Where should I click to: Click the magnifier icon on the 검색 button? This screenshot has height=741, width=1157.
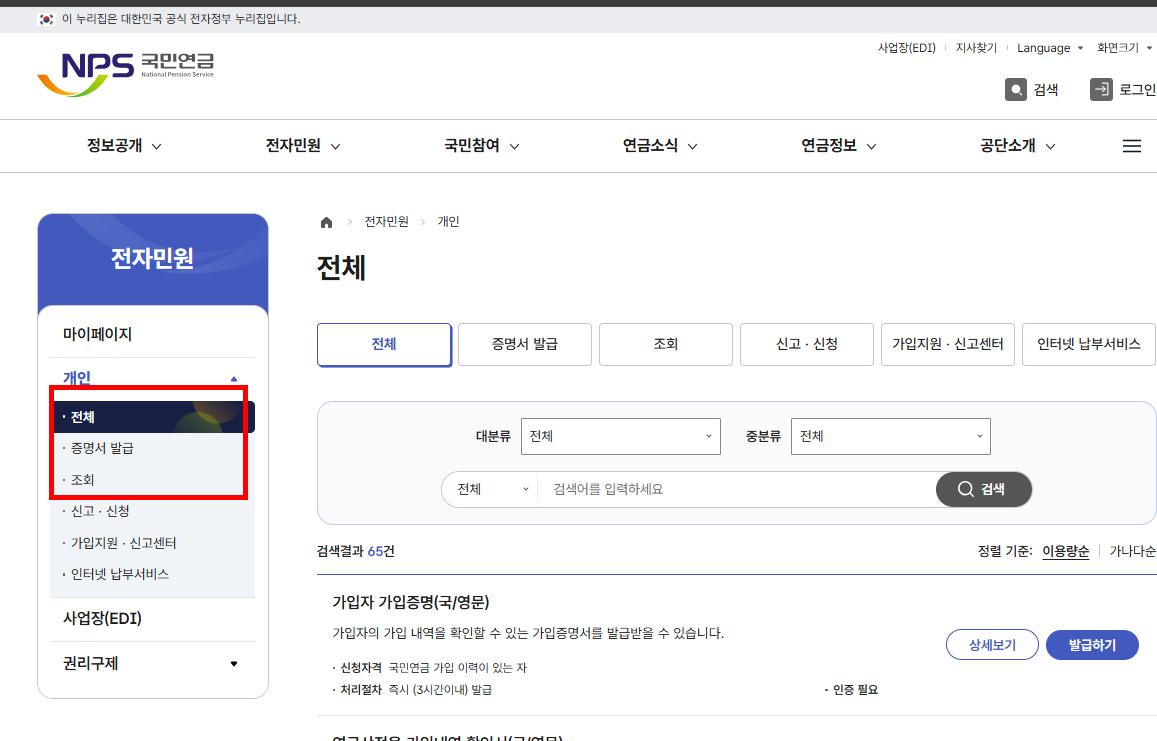click(965, 489)
